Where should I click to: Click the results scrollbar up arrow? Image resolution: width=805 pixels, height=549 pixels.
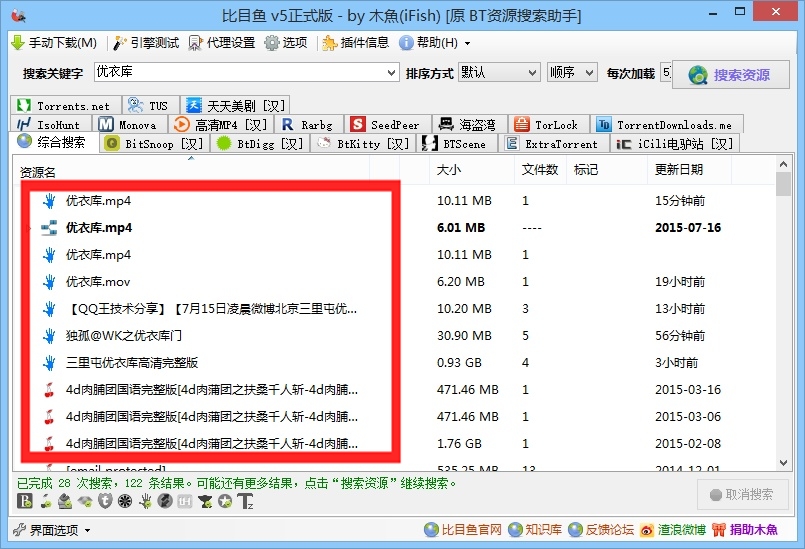[x=783, y=164]
